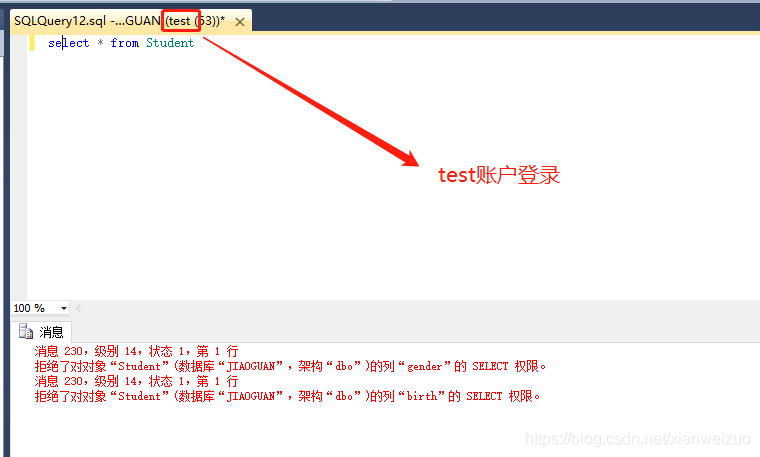Click the 'test账户登录' annotation text
The image size is (760, 457).
pos(498,175)
